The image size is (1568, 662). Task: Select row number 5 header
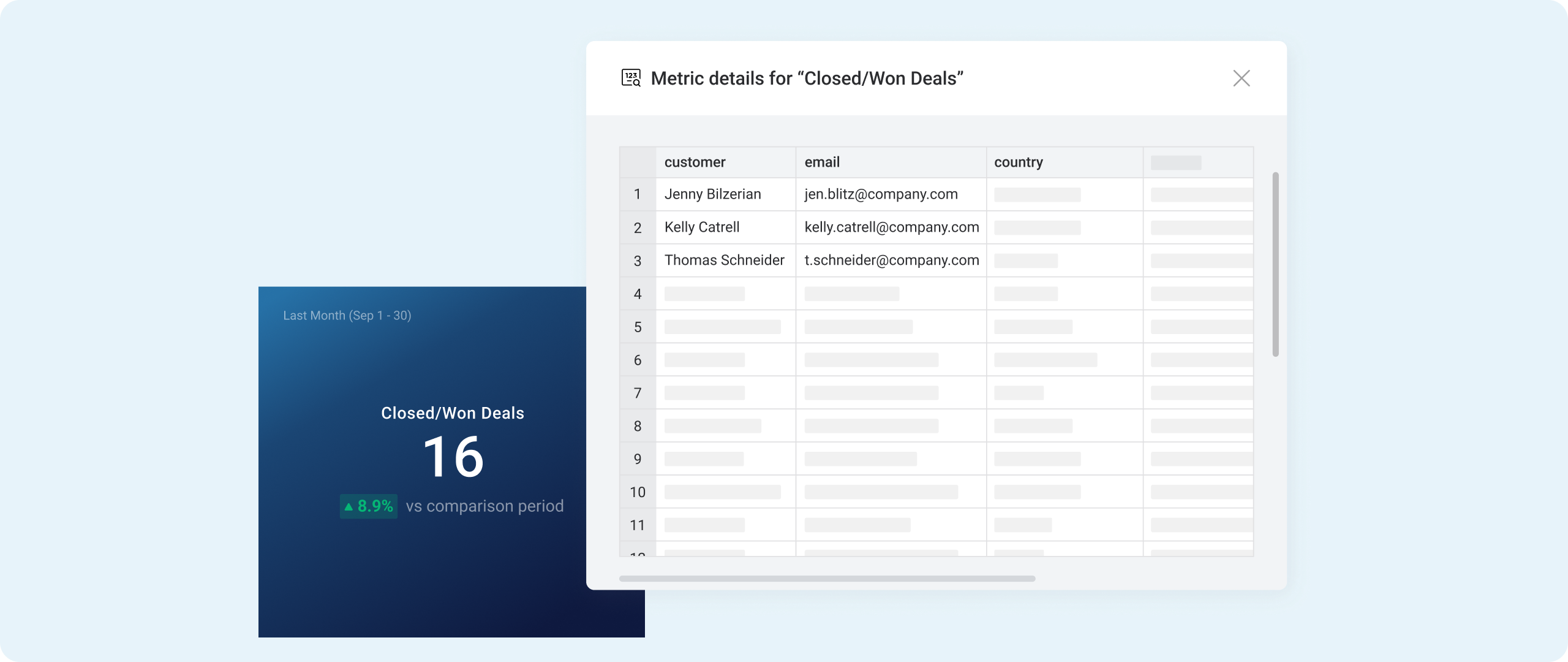pyautogui.click(x=638, y=327)
